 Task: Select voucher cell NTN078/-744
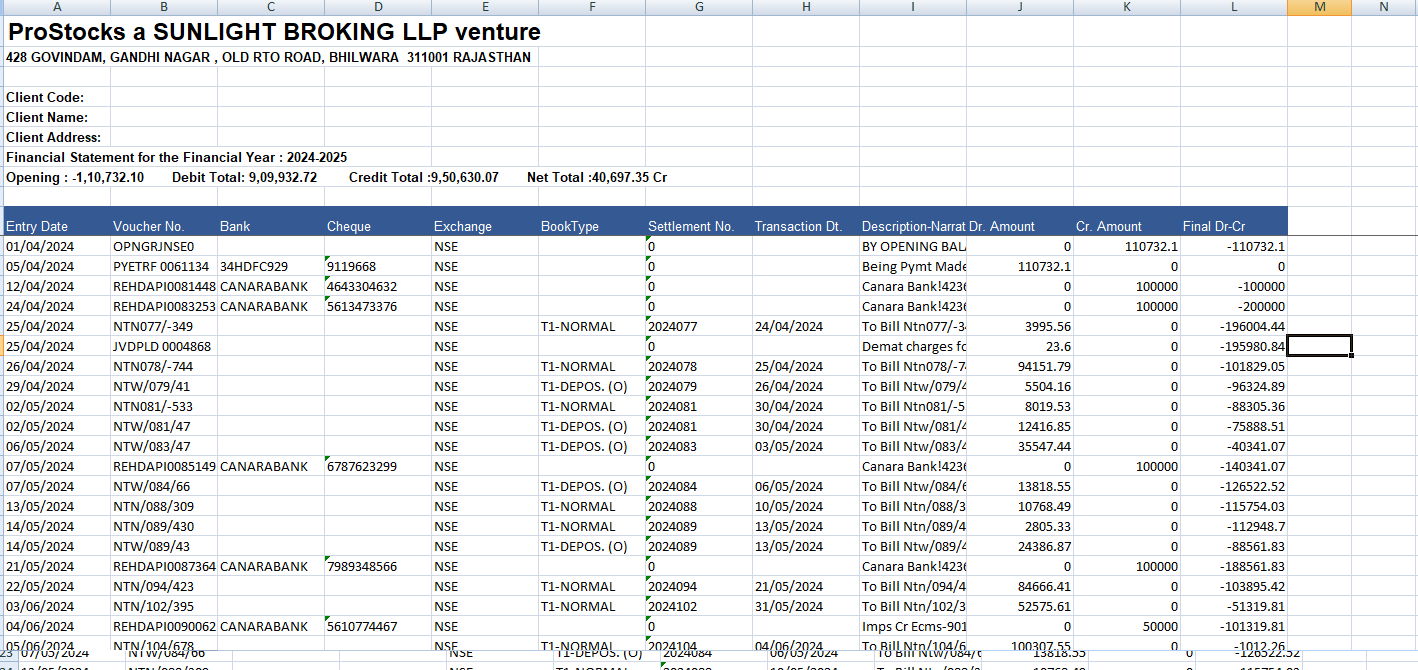point(164,366)
